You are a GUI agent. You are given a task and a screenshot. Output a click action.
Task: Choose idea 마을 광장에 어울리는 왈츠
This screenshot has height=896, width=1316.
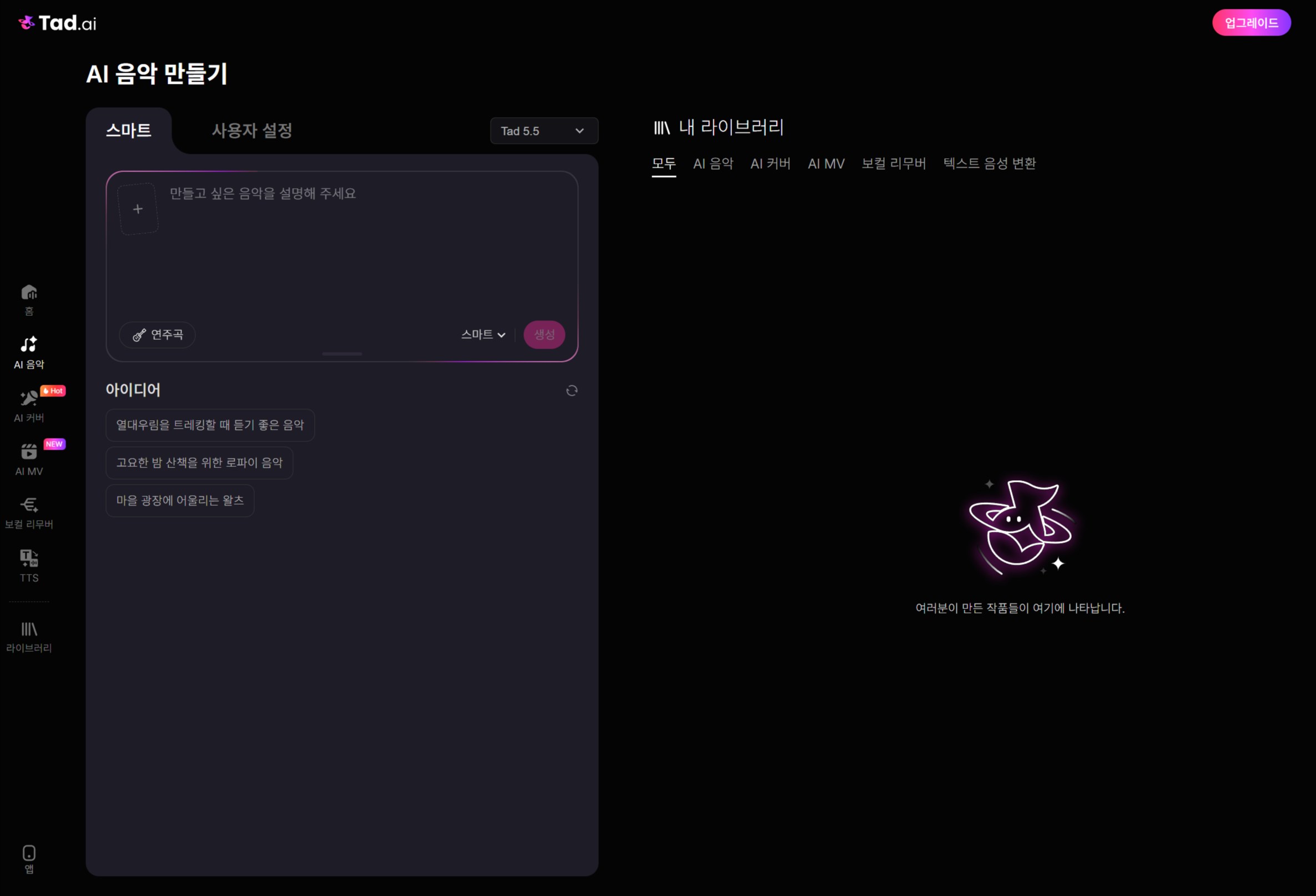click(x=180, y=501)
